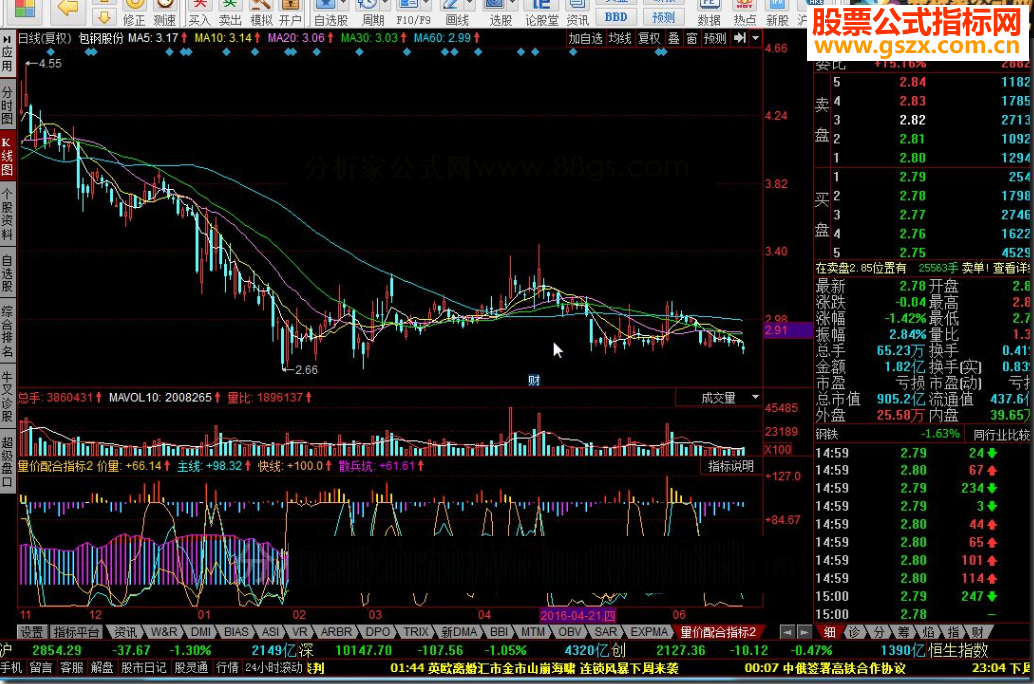Screen dimensions: 1034x684
Task: Toggle the chart header 预测 button
Action: coord(715,38)
